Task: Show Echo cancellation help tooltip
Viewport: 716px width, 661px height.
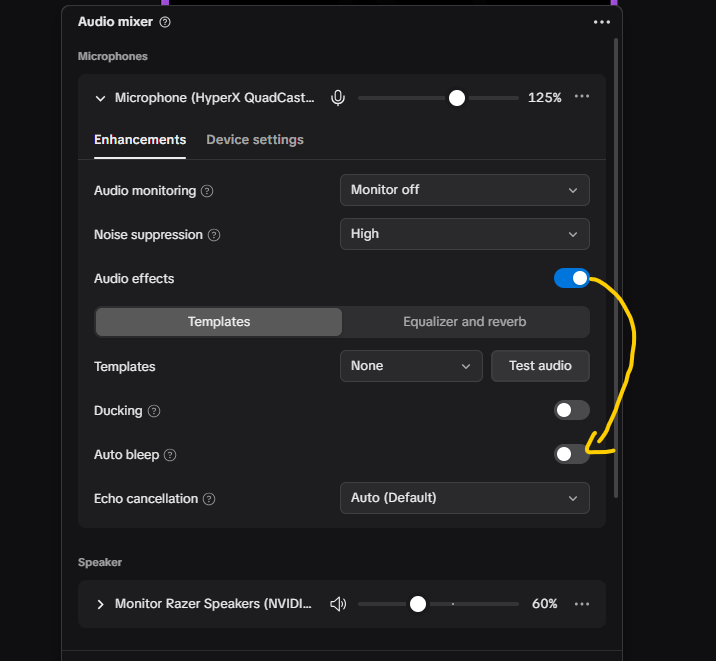Action: (x=209, y=499)
